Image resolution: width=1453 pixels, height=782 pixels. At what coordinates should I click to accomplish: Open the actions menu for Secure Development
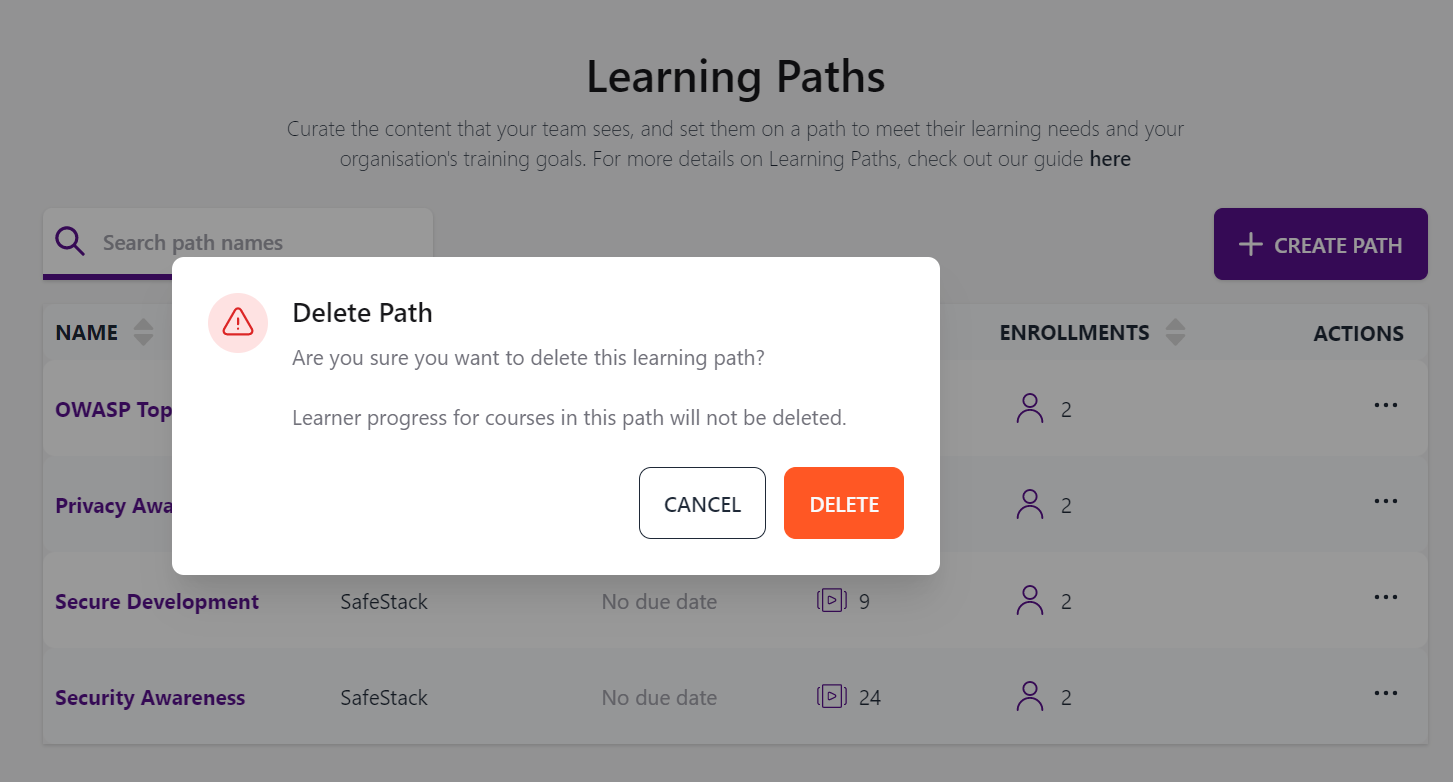point(1386,597)
